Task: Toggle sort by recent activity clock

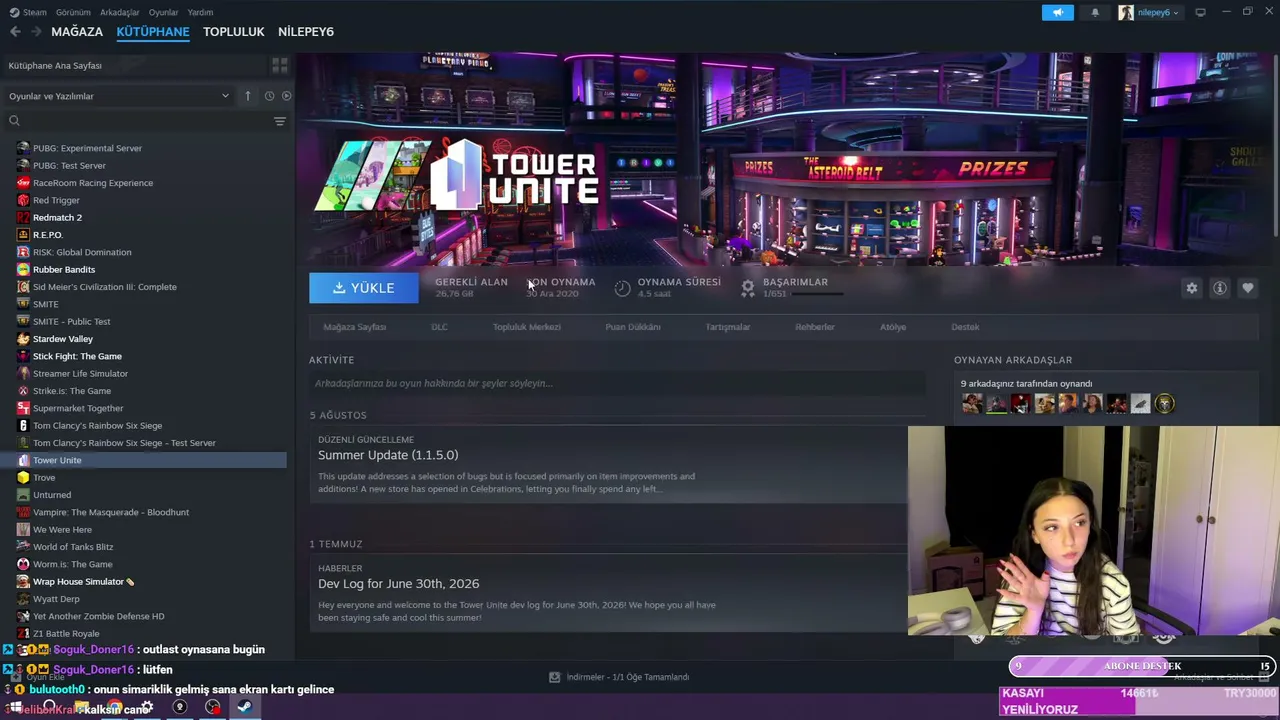Action: pos(269,96)
